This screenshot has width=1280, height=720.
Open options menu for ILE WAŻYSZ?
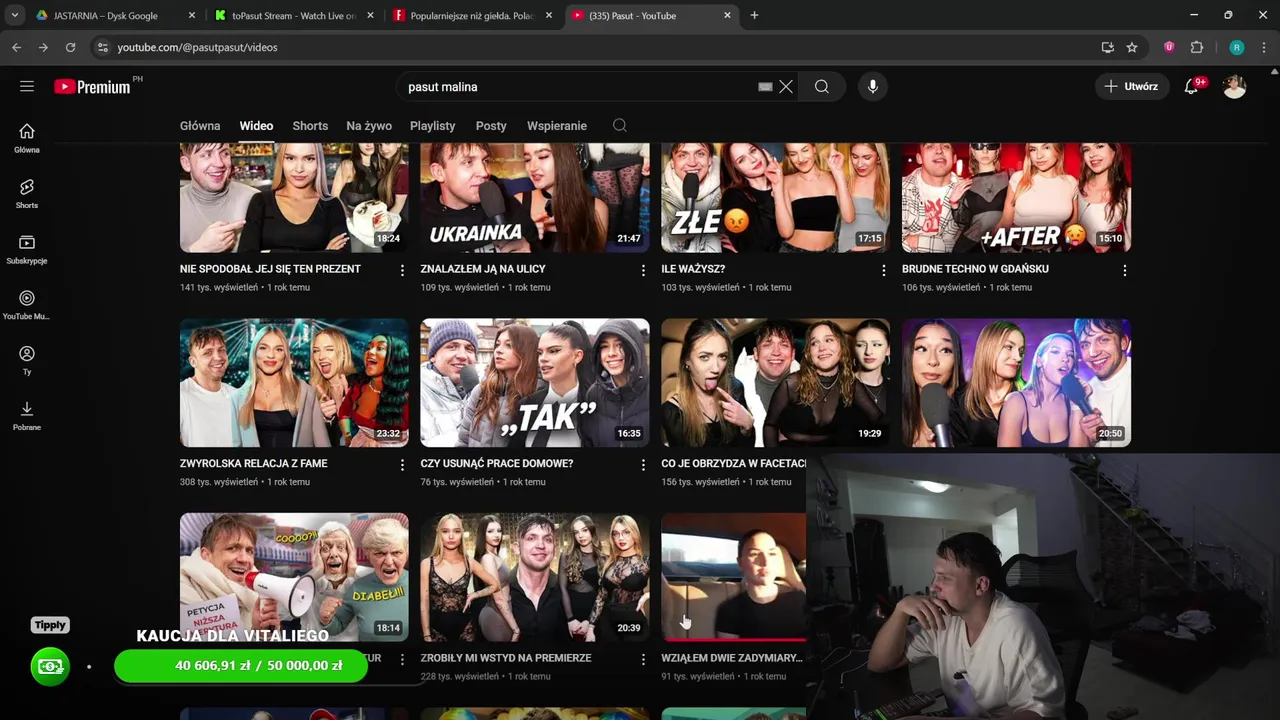(x=883, y=270)
